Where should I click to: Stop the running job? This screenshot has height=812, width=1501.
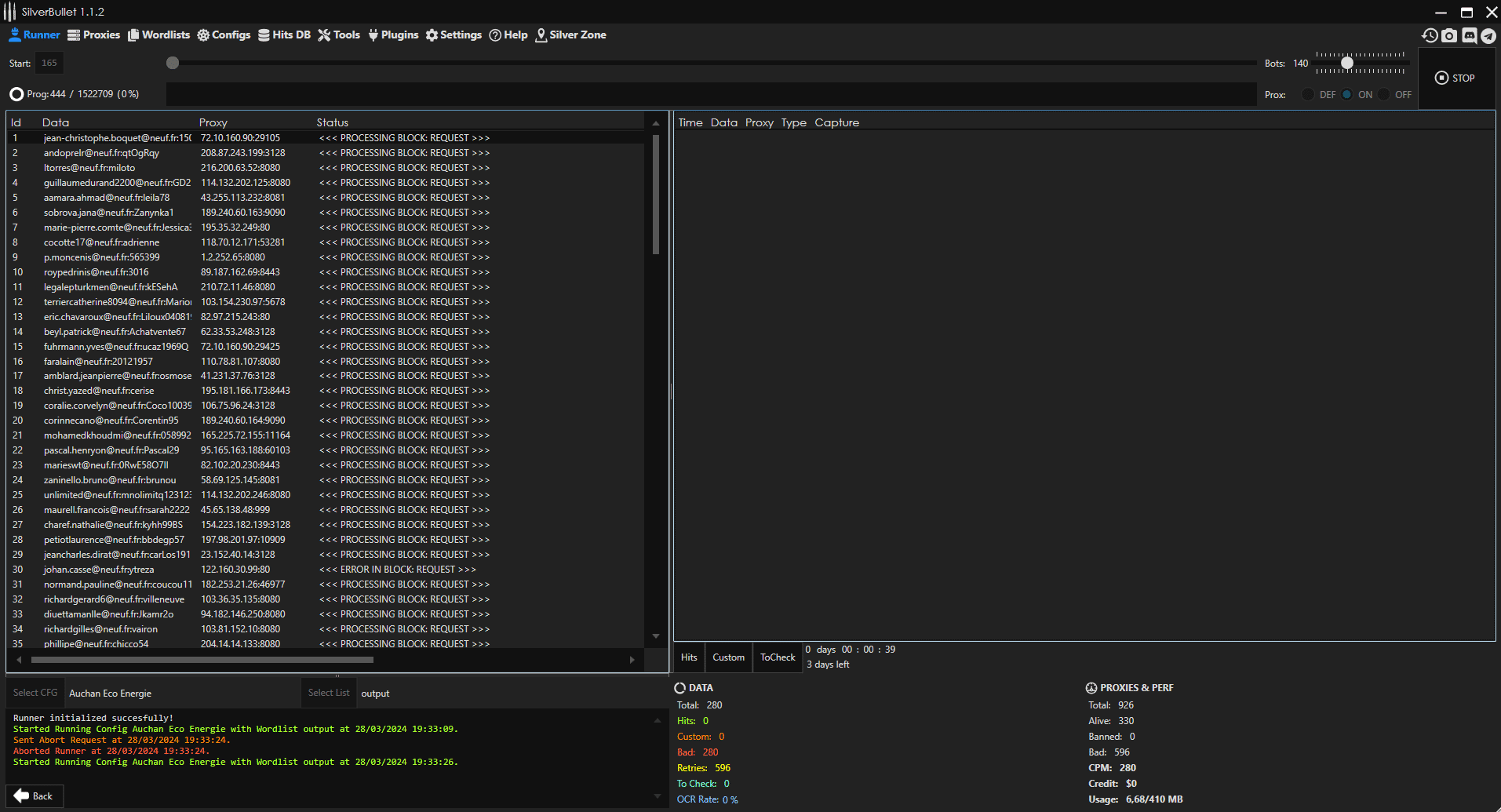click(1455, 78)
